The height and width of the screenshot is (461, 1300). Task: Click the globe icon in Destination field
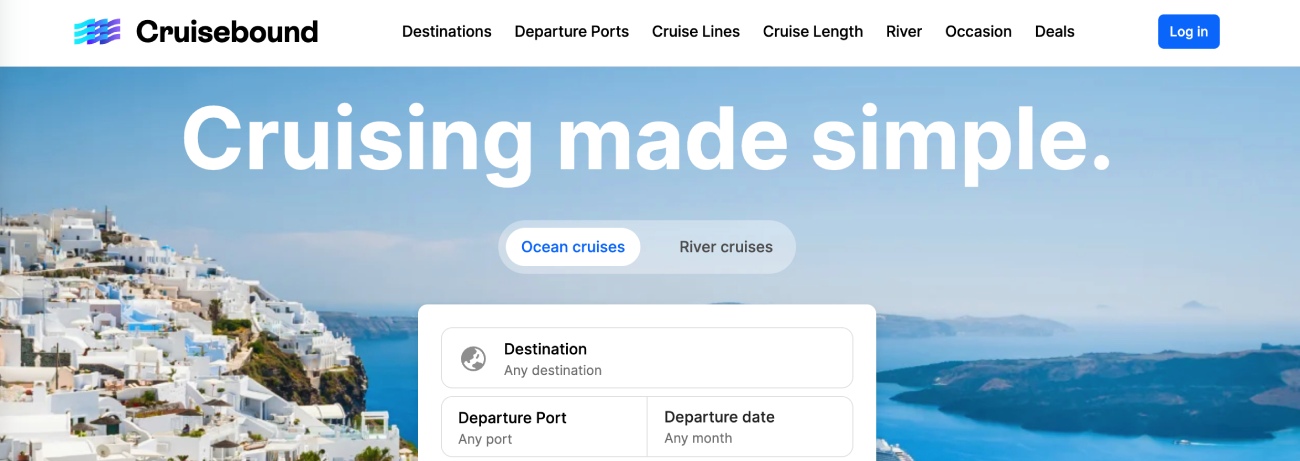[x=473, y=358]
